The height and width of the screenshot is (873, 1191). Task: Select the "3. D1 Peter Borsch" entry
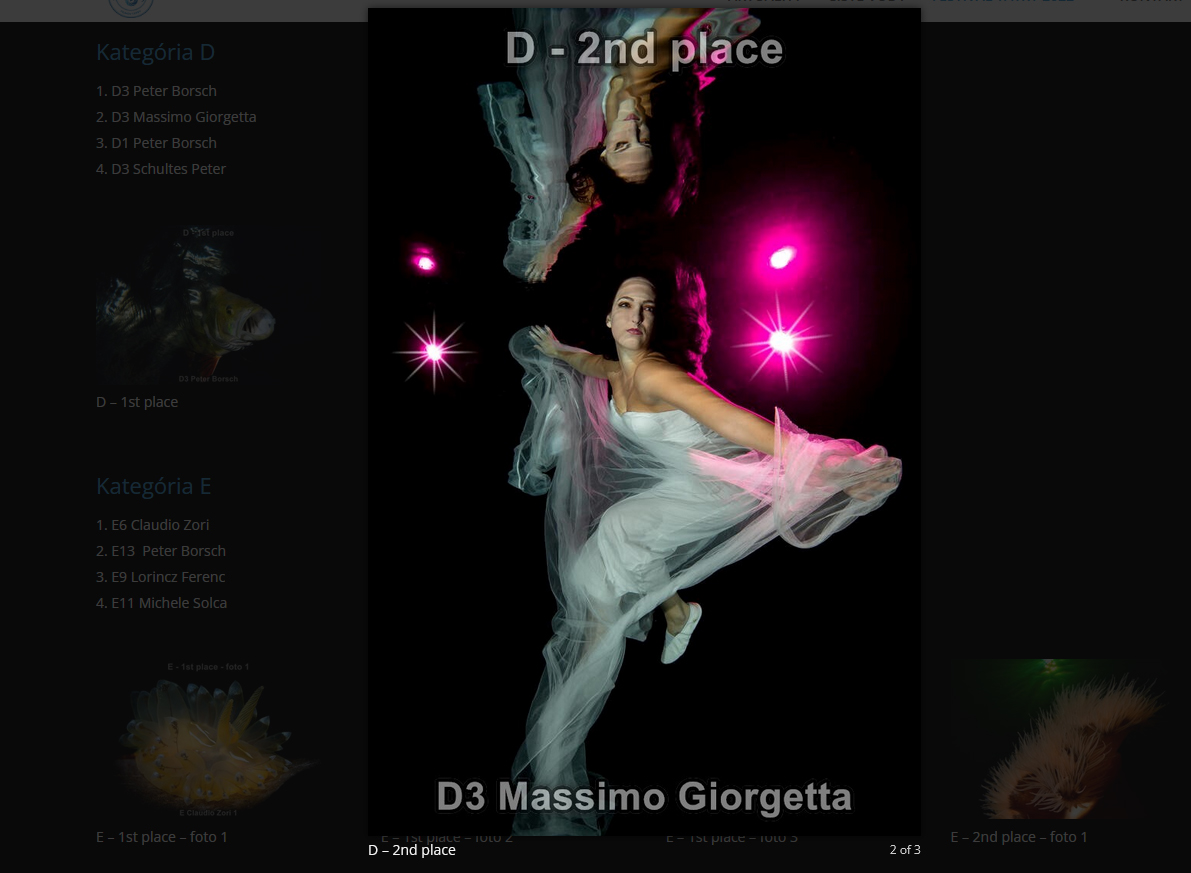(x=156, y=143)
